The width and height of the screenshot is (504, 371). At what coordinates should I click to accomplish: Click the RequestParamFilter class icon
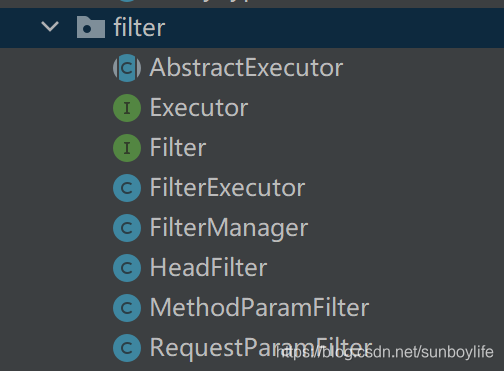127,348
